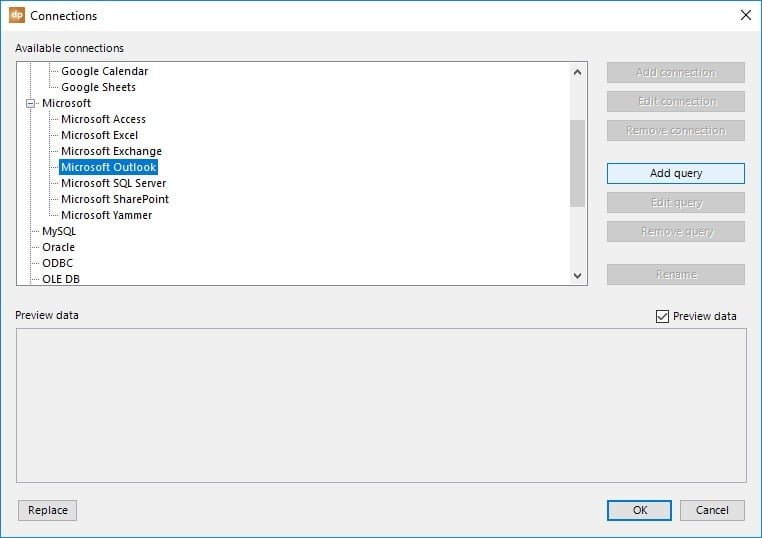The height and width of the screenshot is (538, 762).
Task: Pick Microsoft SQL Server connection
Action: point(113,183)
